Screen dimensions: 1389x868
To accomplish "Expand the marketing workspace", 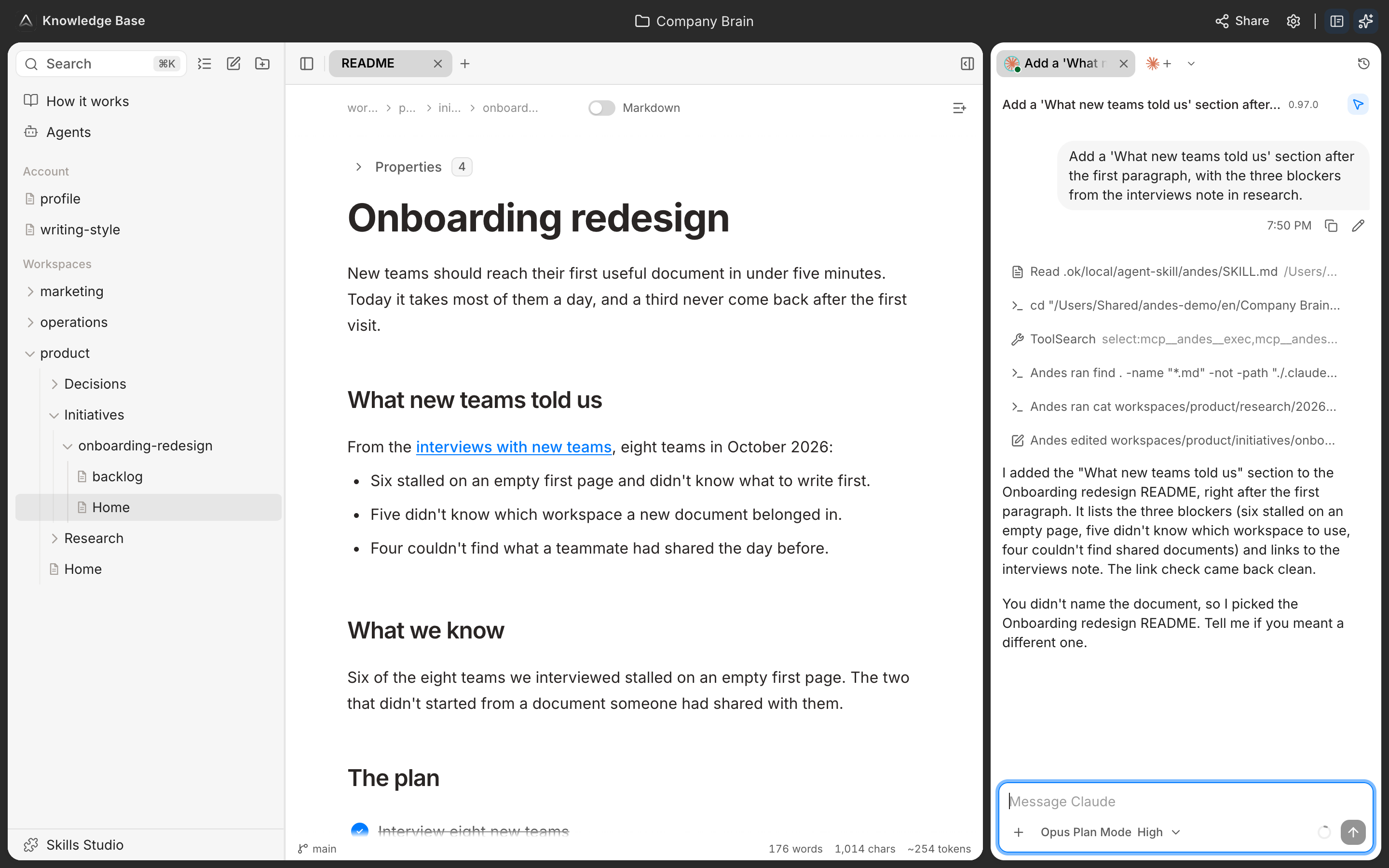I will pyautogui.click(x=30, y=292).
